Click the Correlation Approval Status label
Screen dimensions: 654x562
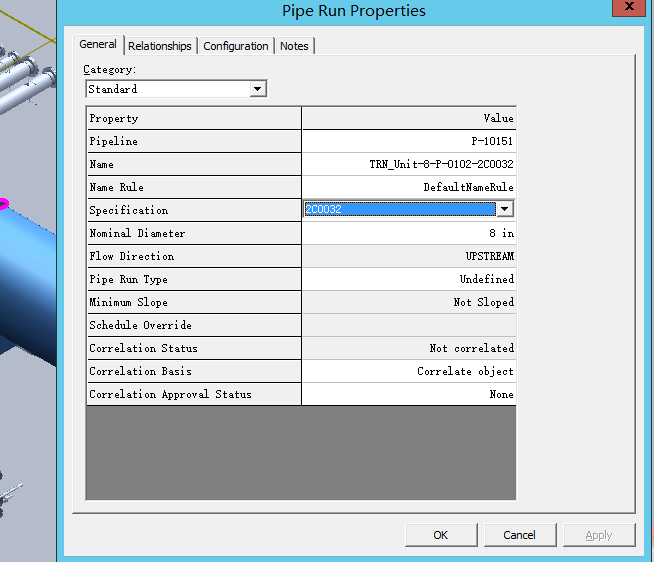[194, 394]
